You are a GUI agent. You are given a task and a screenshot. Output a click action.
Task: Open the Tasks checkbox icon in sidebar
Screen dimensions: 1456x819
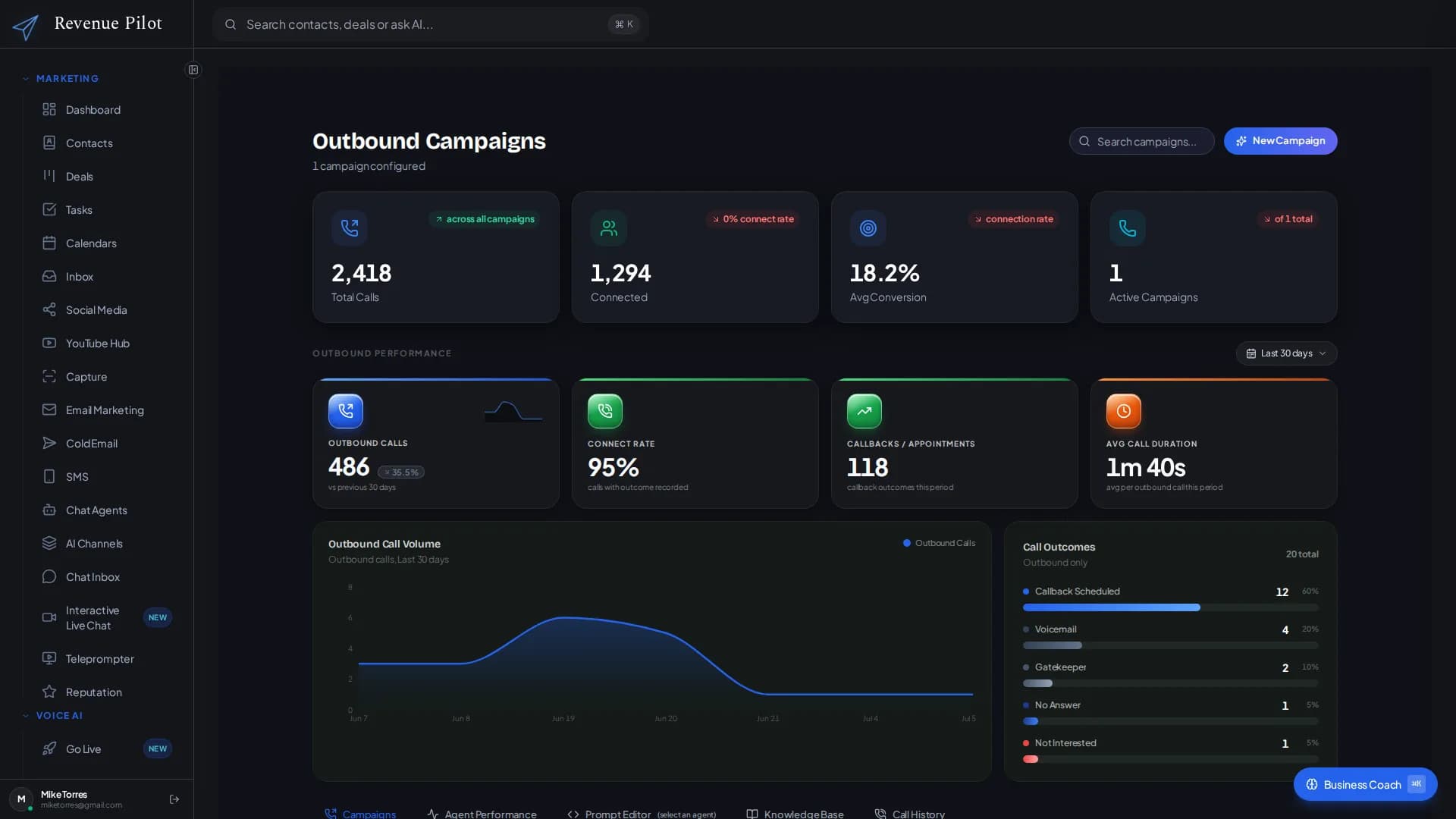coord(49,209)
